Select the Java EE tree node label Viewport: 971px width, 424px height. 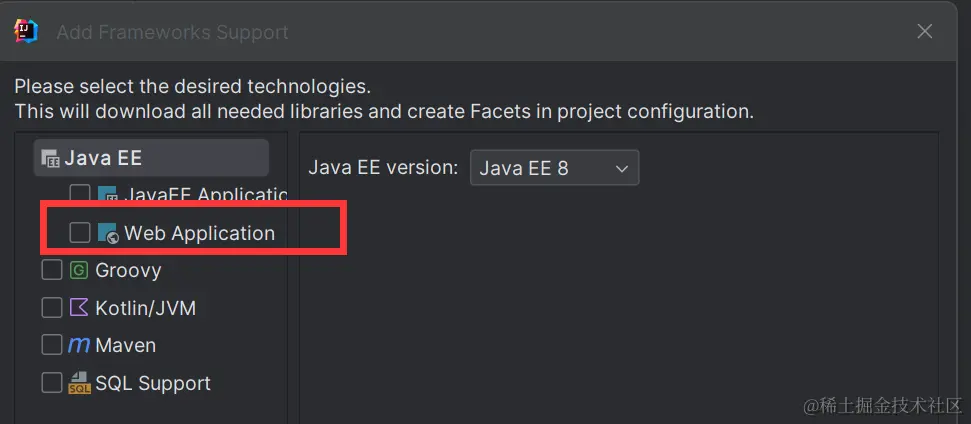tap(104, 158)
